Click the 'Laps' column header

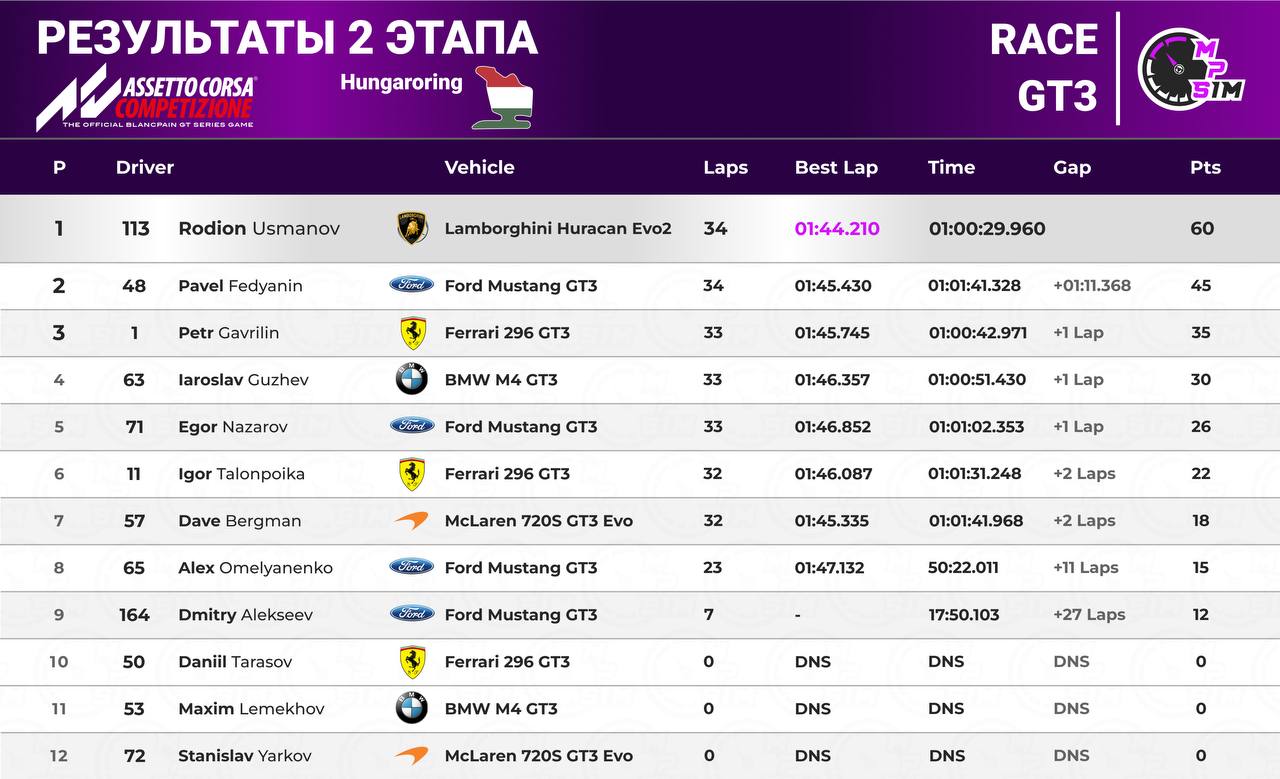pos(726,168)
